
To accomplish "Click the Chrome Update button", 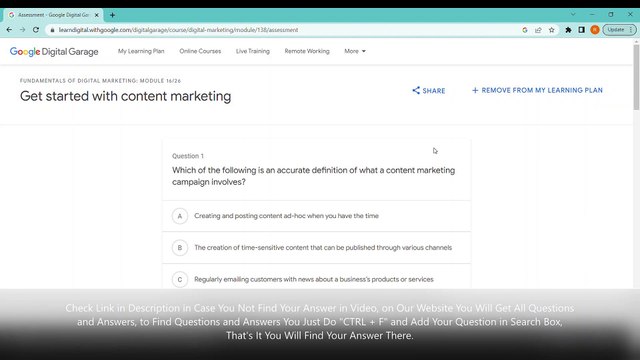I will tap(620, 30).
